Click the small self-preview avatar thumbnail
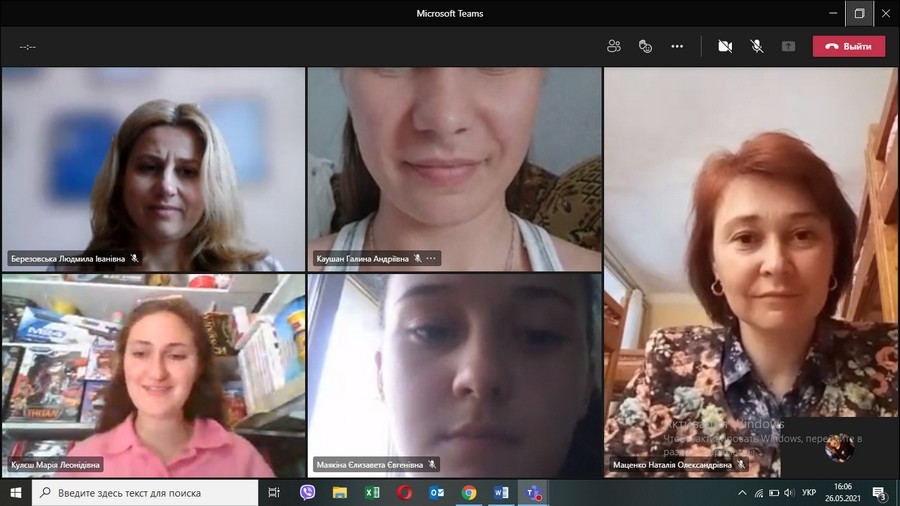This screenshot has height=506, width=900. [839, 448]
